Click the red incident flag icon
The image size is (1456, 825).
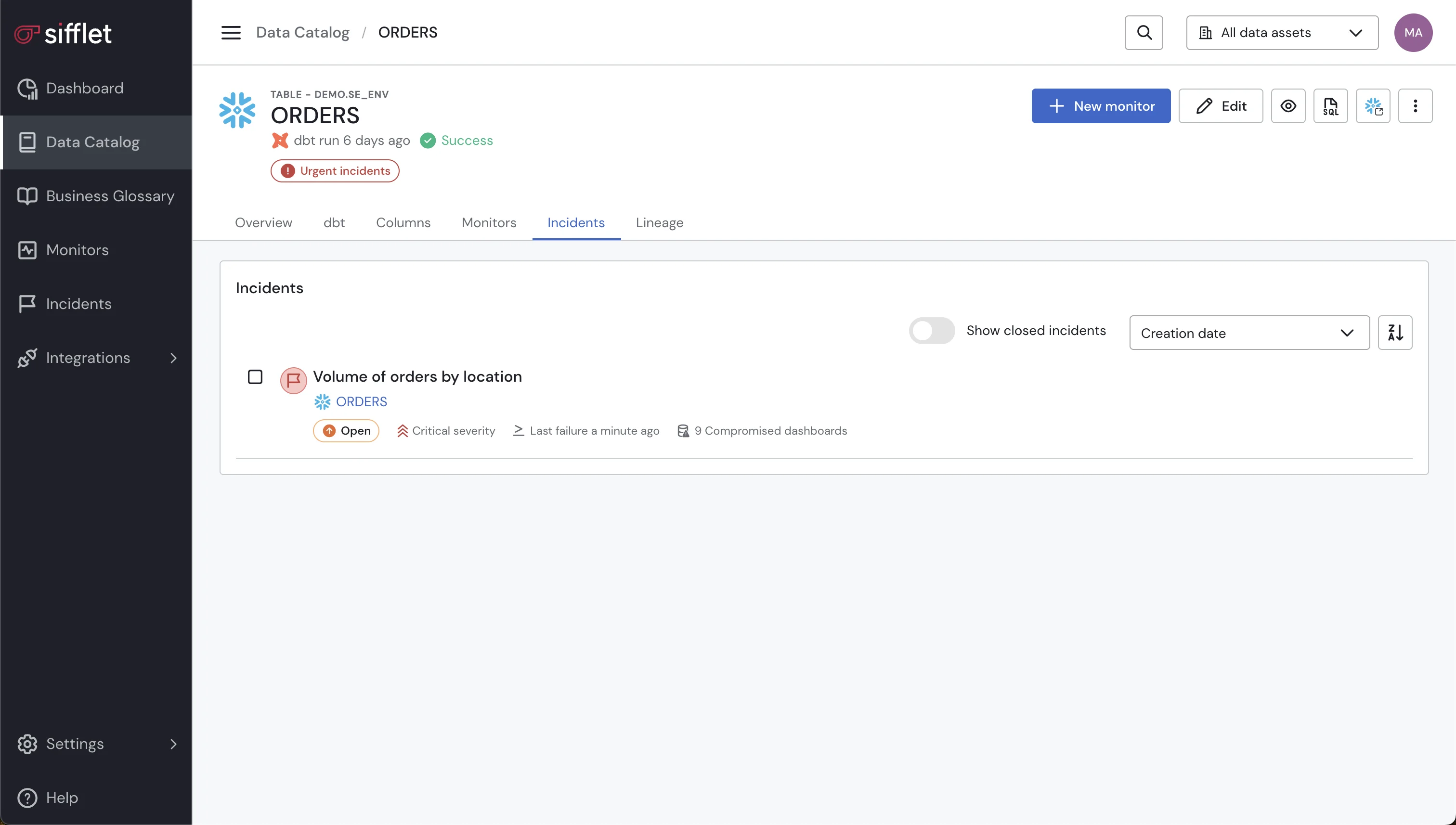pos(294,380)
